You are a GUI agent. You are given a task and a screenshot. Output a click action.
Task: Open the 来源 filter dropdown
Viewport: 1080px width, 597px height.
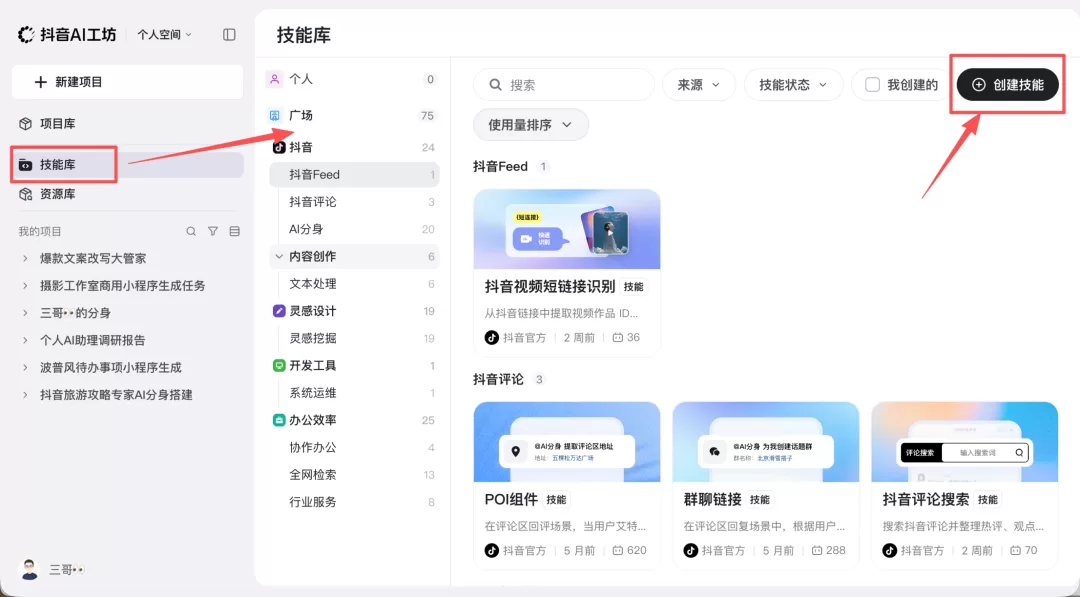point(698,85)
